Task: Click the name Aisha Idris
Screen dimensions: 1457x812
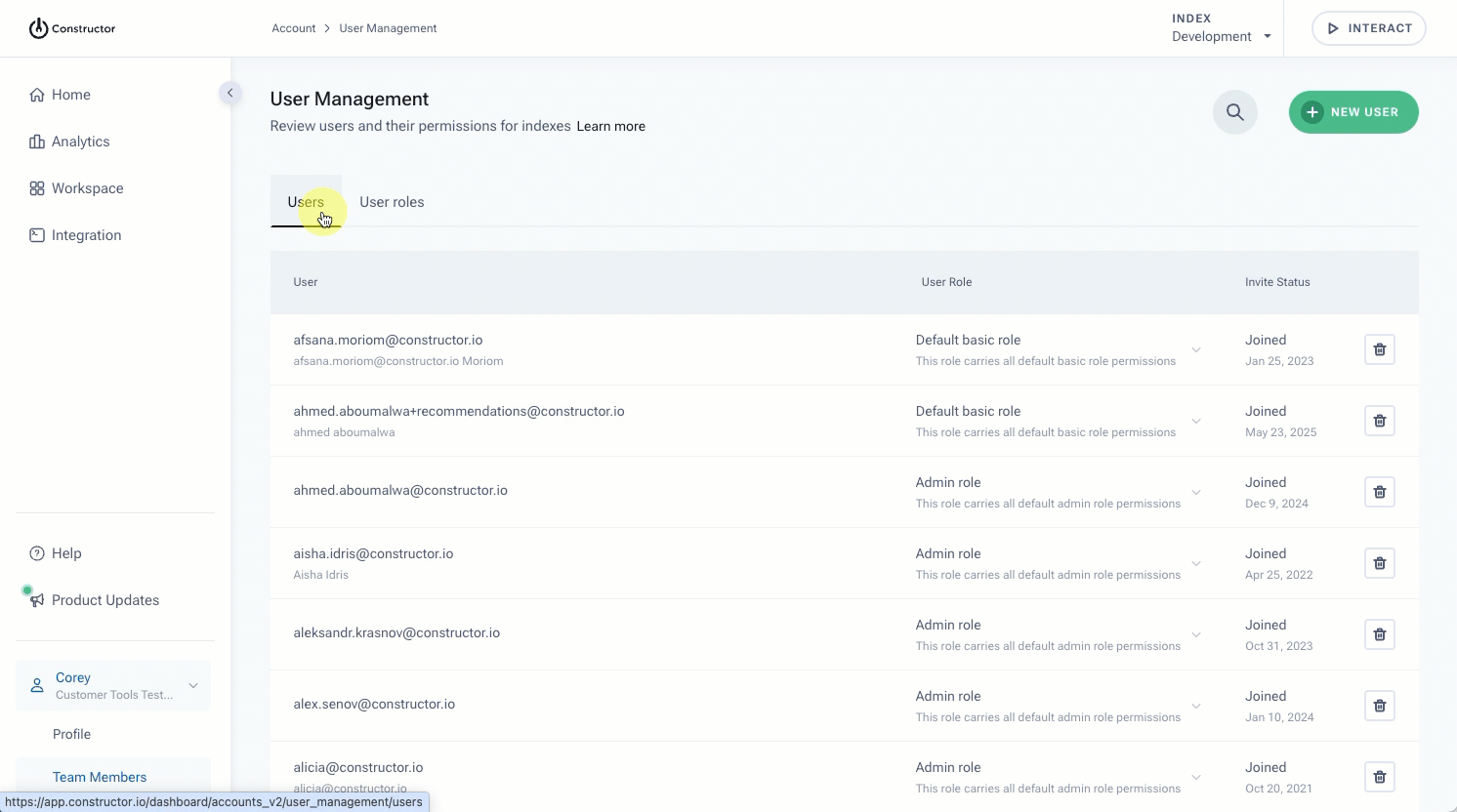Action: (320, 575)
